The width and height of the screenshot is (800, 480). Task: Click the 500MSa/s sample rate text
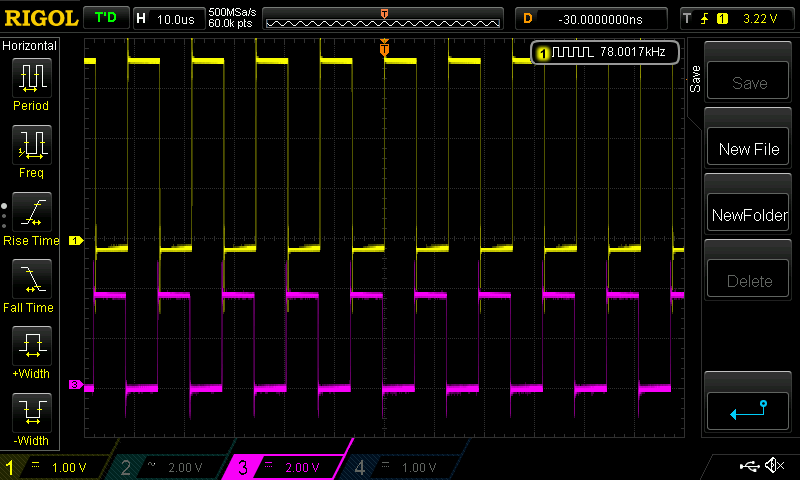tap(232, 12)
